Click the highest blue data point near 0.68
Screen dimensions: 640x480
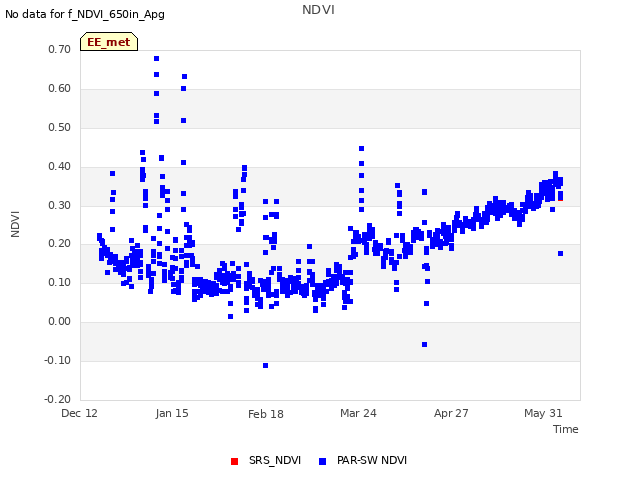pos(156,58)
